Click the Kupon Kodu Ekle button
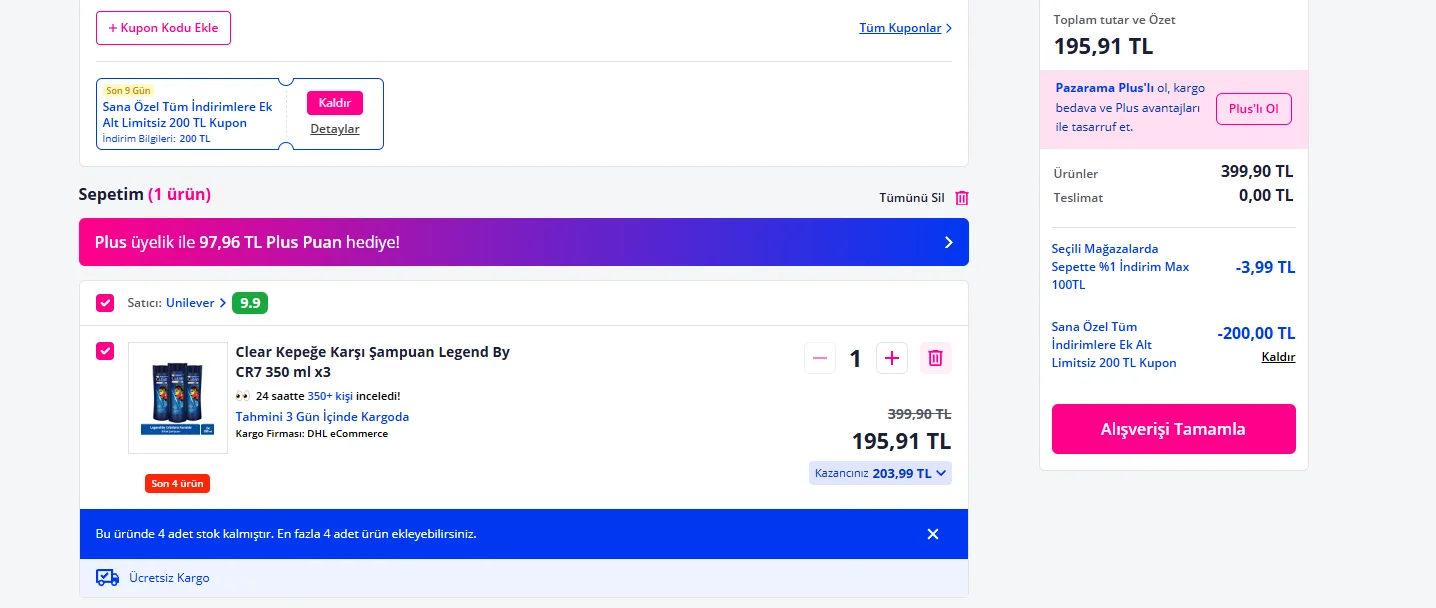This screenshot has height=608, width=1436. pos(163,28)
